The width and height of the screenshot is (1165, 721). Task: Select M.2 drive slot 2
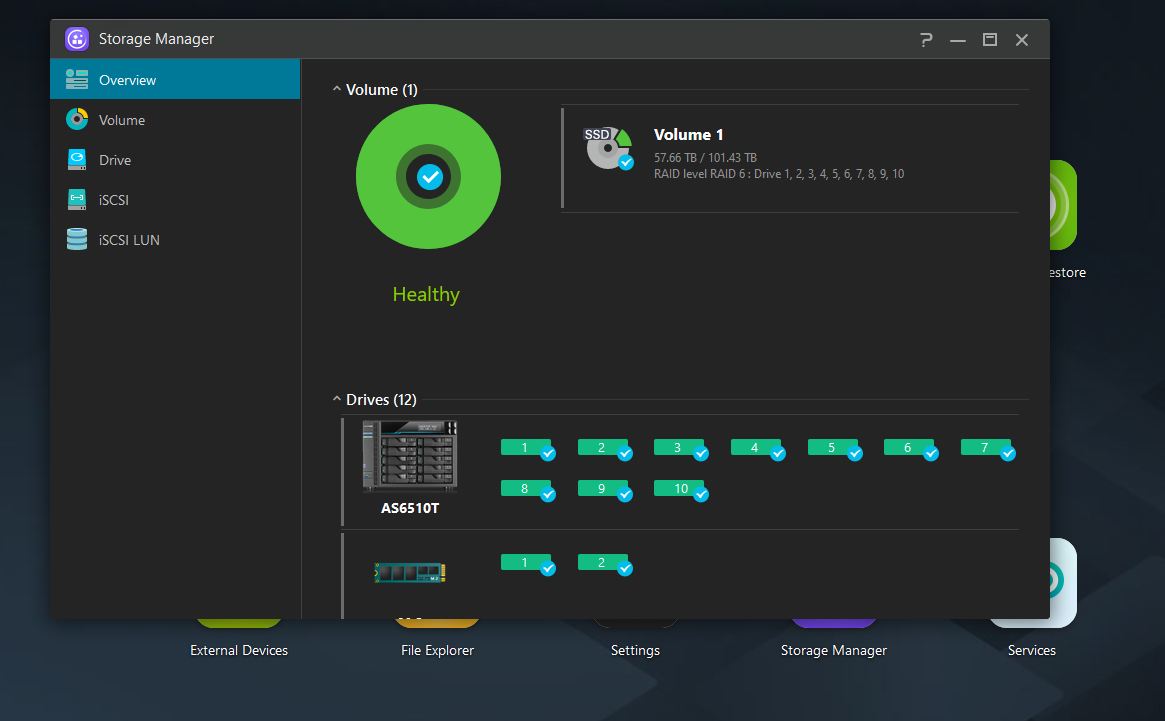click(x=603, y=563)
